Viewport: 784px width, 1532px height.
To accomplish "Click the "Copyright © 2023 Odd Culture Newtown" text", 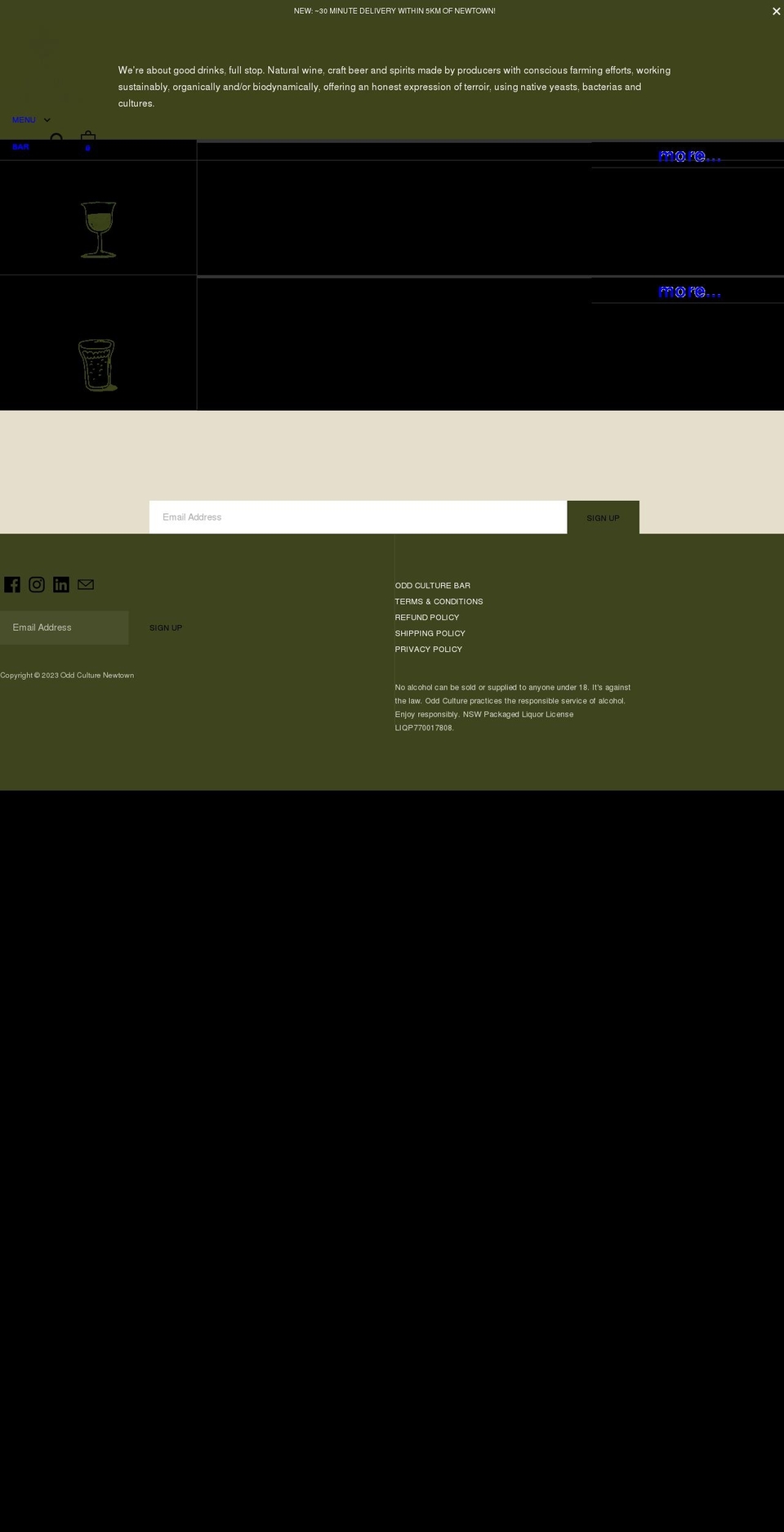I will 67,675.
